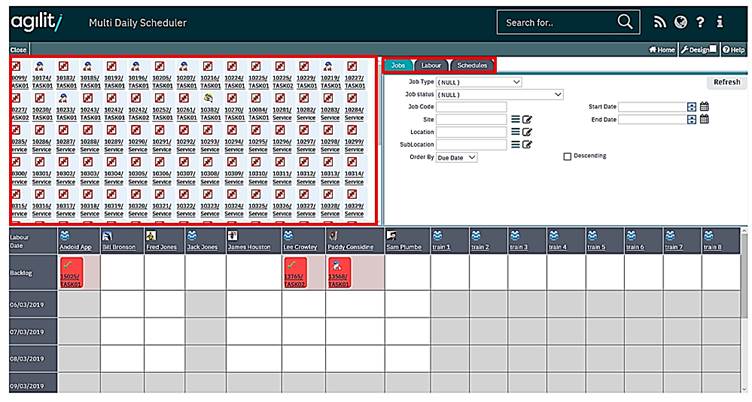Open the Order By Due Date dropdown
The height and width of the screenshot is (402, 752).
point(458,157)
